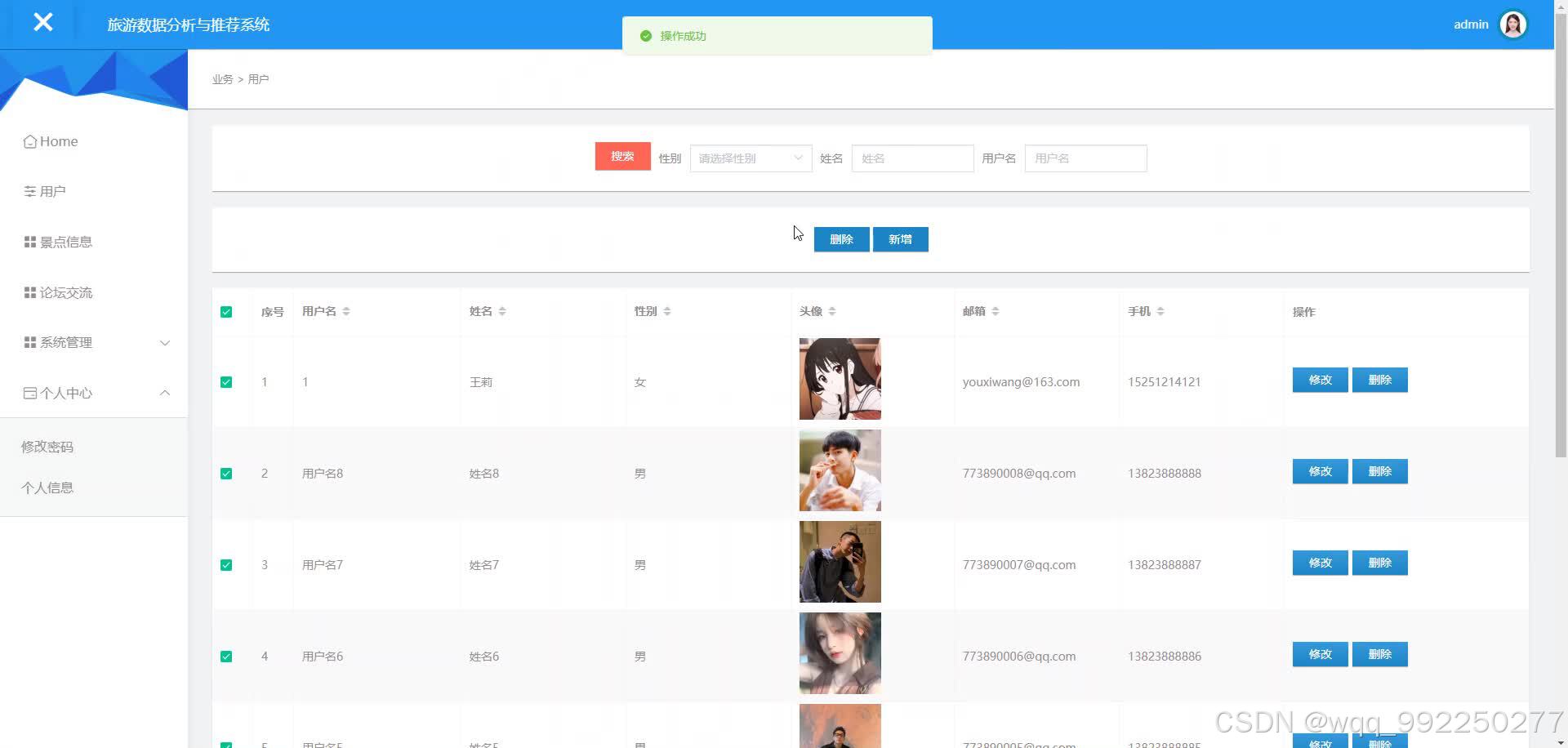Click phone number 15251214121
This screenshot has height=748, width=1568.
[1165, 382]
